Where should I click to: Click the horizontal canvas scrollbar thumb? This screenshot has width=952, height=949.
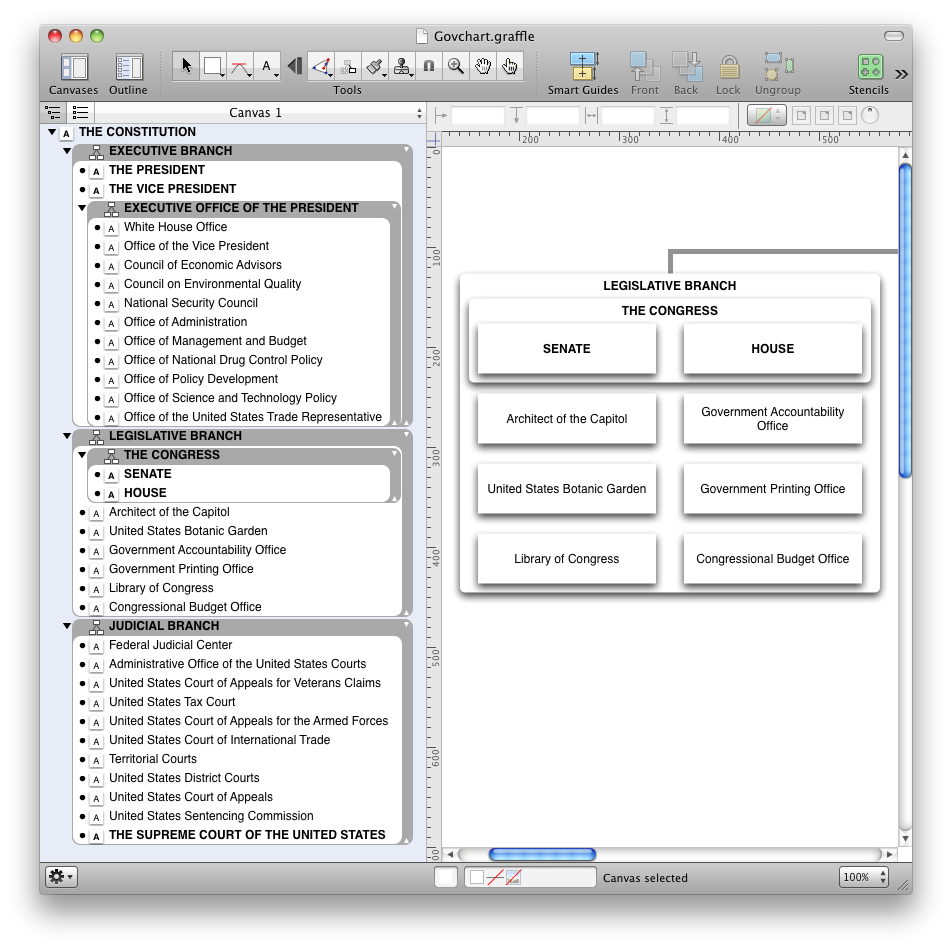coord(542,854)
